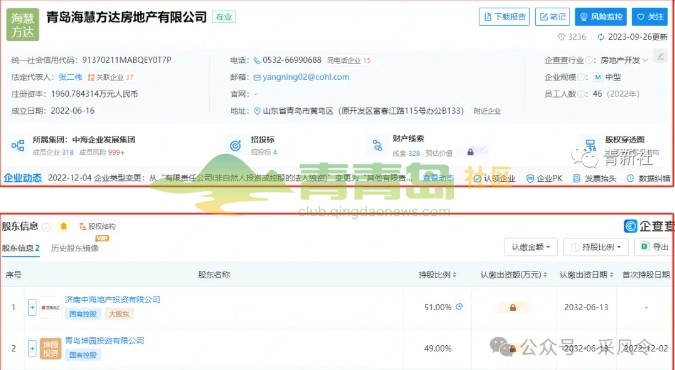The image size is (675, 370).
Task: Click the 49.00% share value
Action: [437, 348]
